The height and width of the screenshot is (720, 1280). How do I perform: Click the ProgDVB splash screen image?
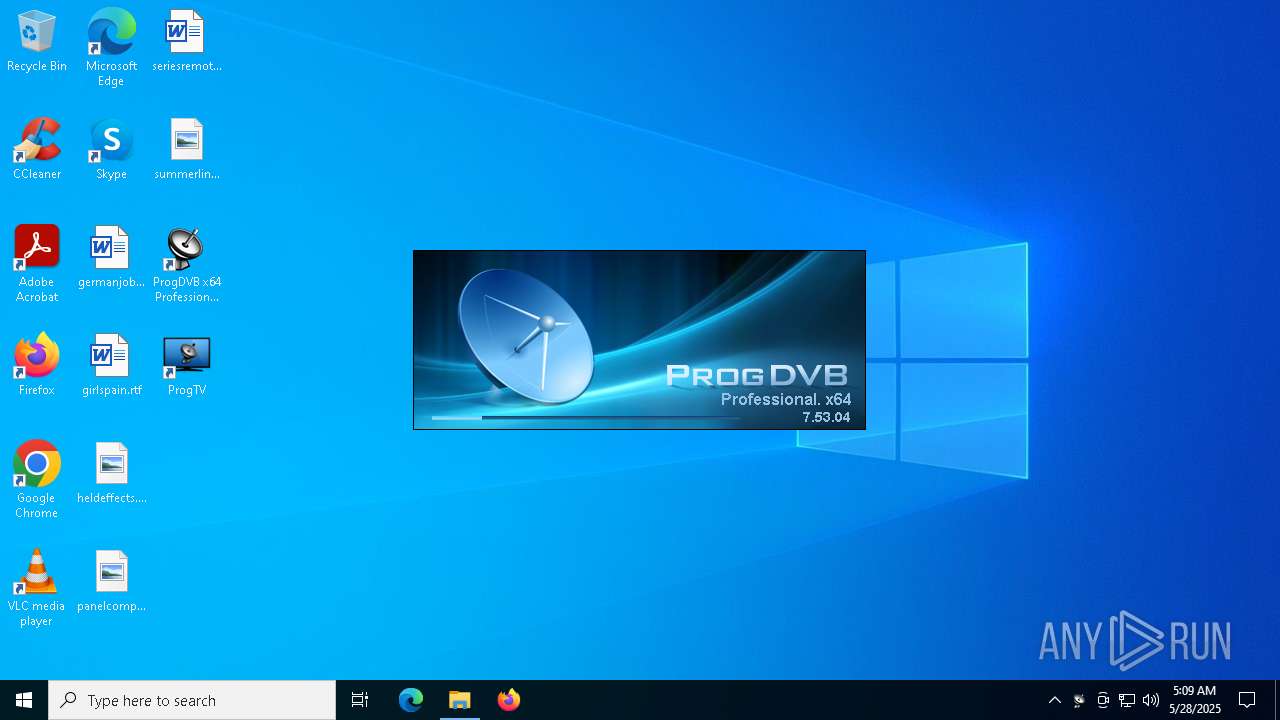[x=639, y=340]
